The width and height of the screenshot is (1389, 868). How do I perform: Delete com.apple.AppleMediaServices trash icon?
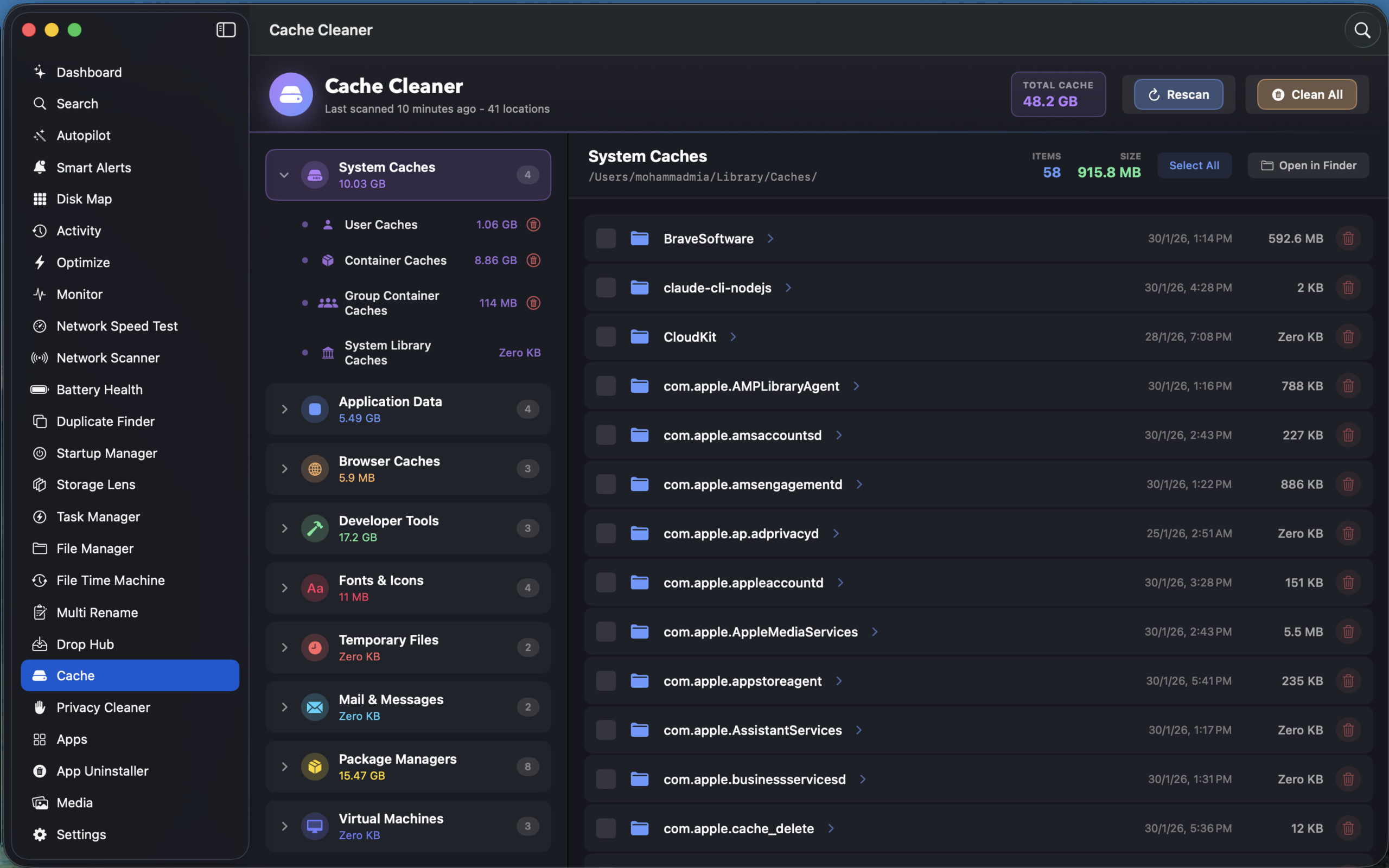(x=1348, y=631)
